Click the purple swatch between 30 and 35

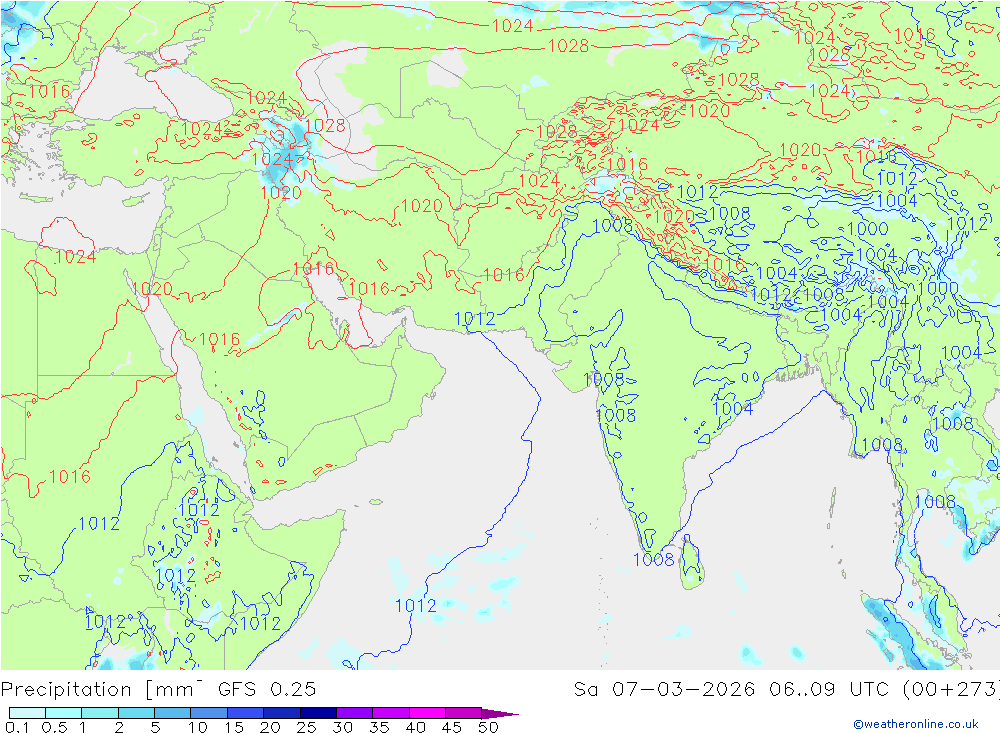tap(355, 713)
